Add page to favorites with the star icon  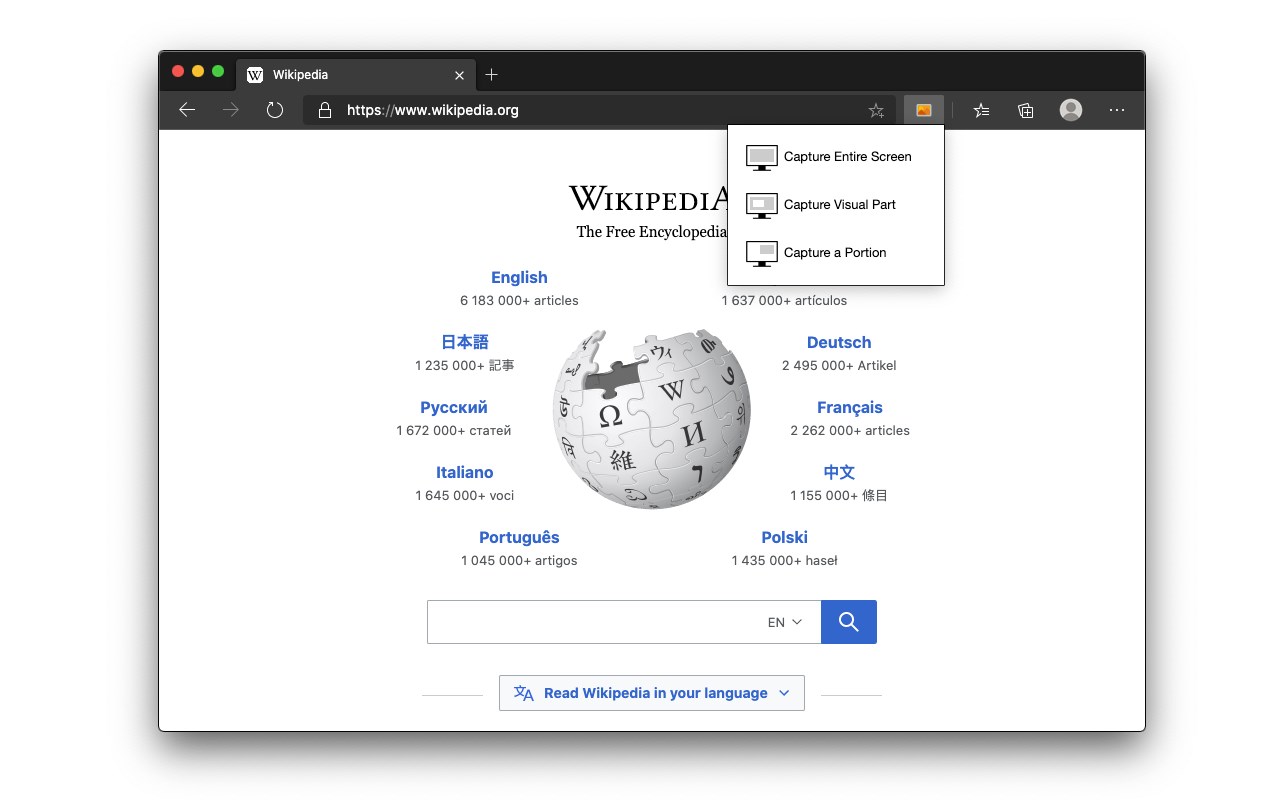pyautogui.click(x=876, y=110)
